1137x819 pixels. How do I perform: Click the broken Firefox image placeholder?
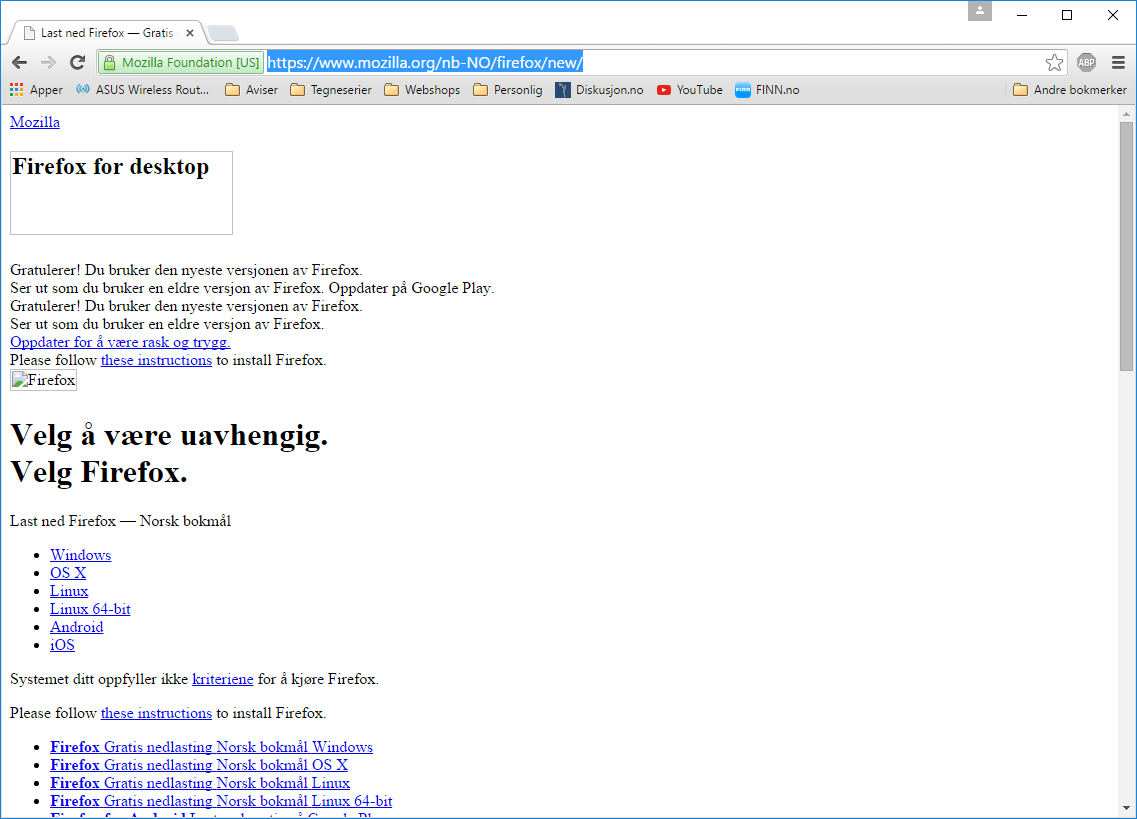(44, 380)
